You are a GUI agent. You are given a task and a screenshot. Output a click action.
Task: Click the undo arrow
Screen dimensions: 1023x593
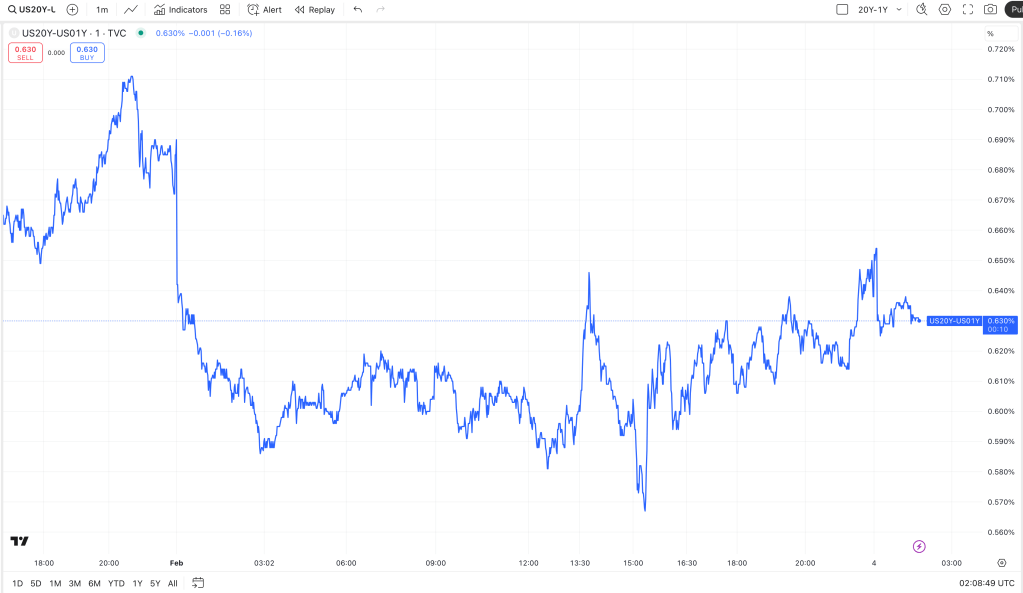coord(358,9)
